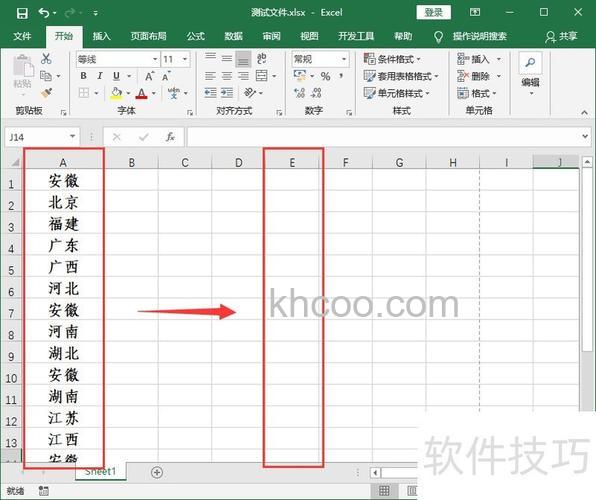This screenshot has width=596, height=500.
Task: Align text to middle of cell
Action: [x=227, y=58]
